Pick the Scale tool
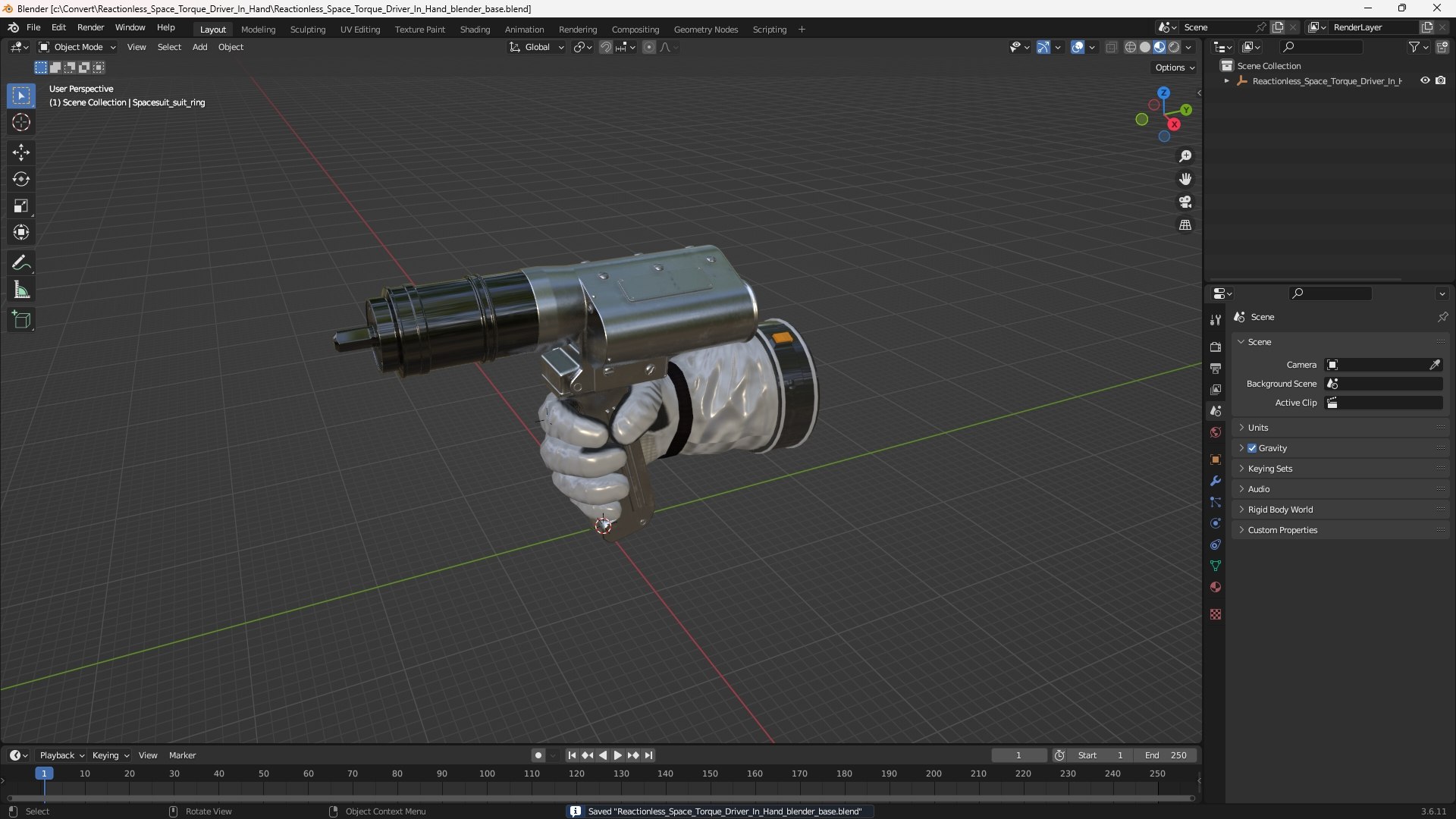Image resolution: width=1456 pixels, height=819 pixels. click(x=21, y=206)
